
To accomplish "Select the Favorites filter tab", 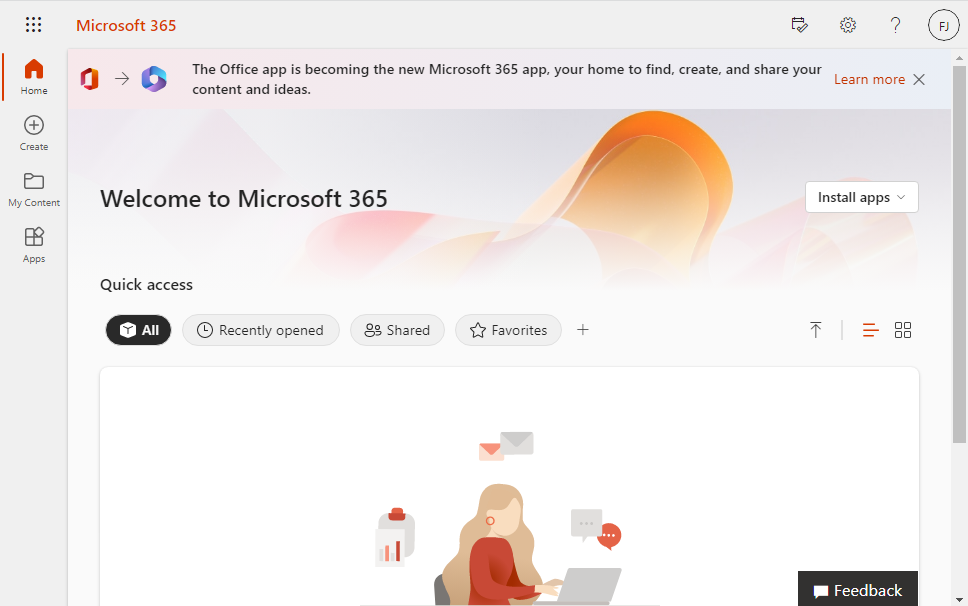I will 508,330.
